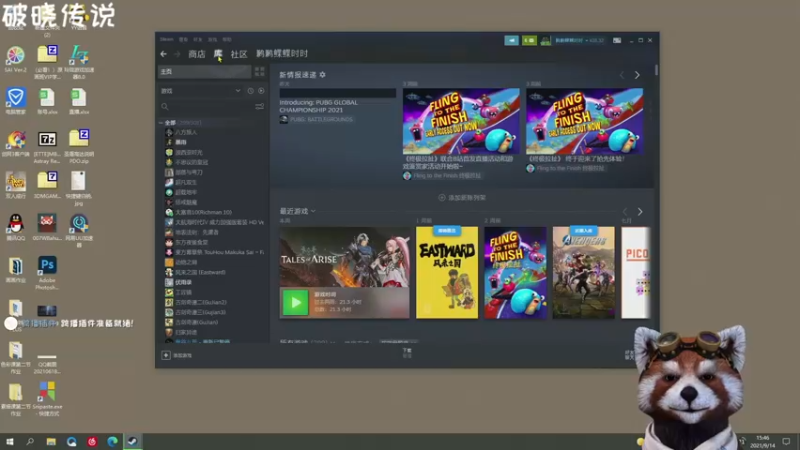The height and width of the screenshot is (450, 800).
Task: Enter Big Picture mode icon
Action: pyautogui.click(x=617, y=40)
